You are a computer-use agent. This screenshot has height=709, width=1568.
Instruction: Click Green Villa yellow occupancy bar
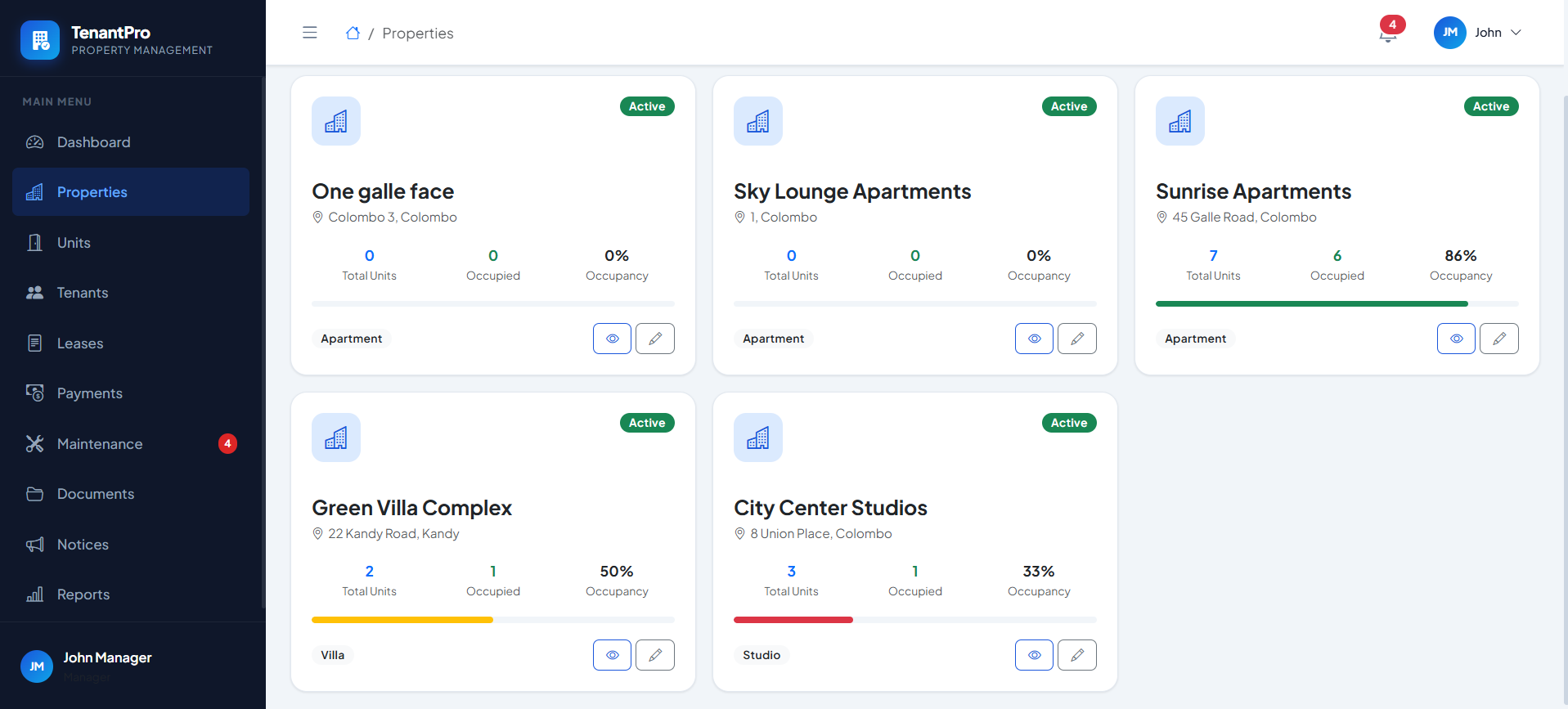pos(402,620)
